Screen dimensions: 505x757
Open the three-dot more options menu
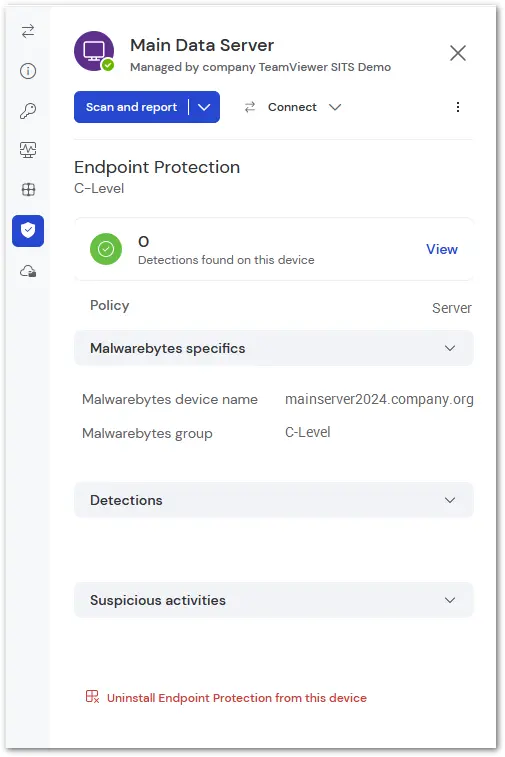point(458,107)
